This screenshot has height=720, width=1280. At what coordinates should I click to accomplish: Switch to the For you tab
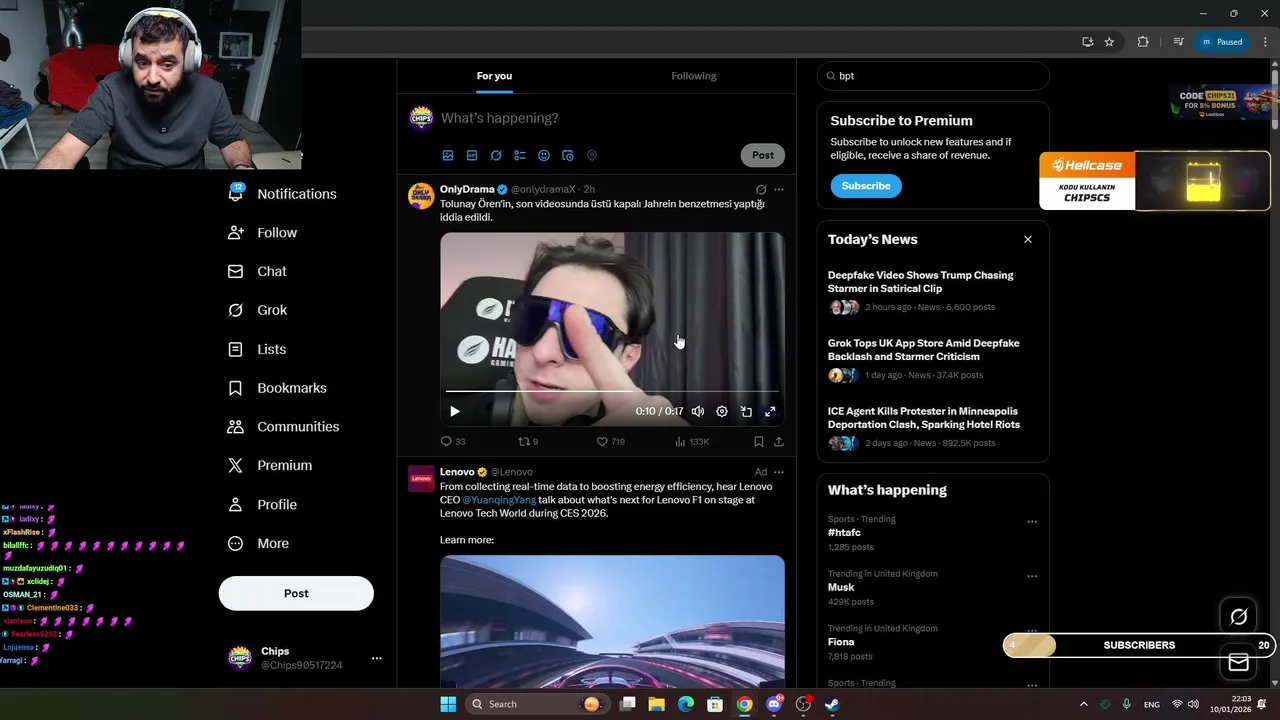[x=494, y=76]
